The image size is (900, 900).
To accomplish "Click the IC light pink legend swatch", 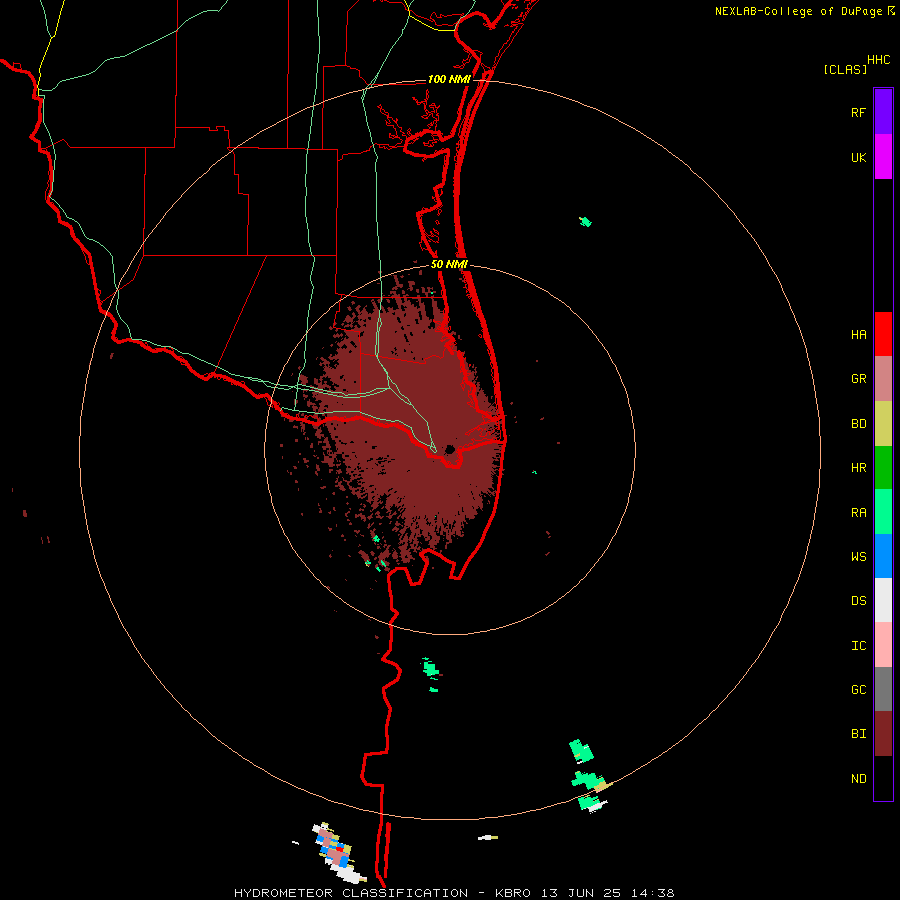I will [883, 645].
